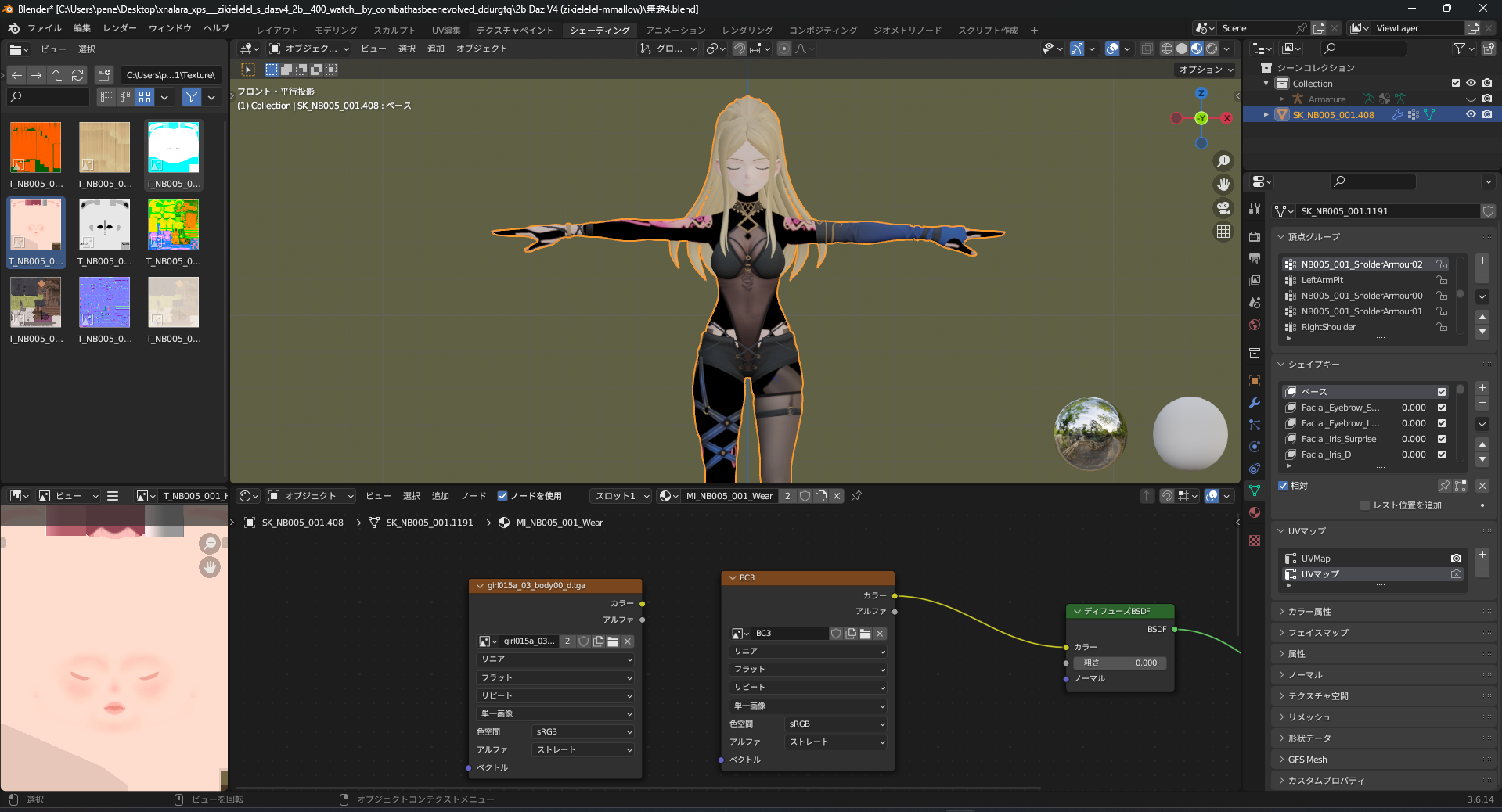Open sRGB color space dropdown on BC3 node
The image size is (1502, 812).
click(x=836, y=724)
